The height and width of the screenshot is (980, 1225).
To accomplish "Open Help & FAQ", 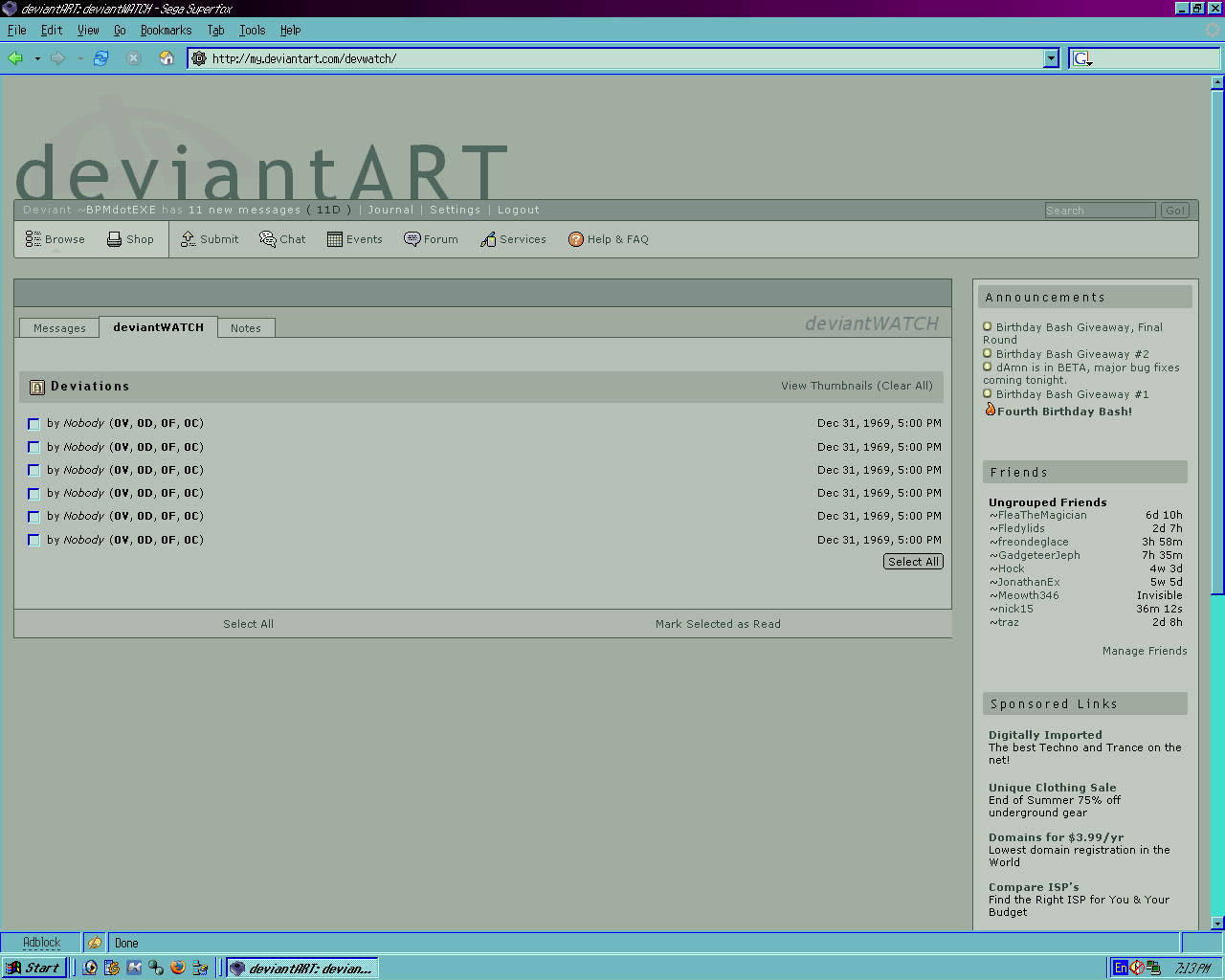I will [x=608, y=239].
